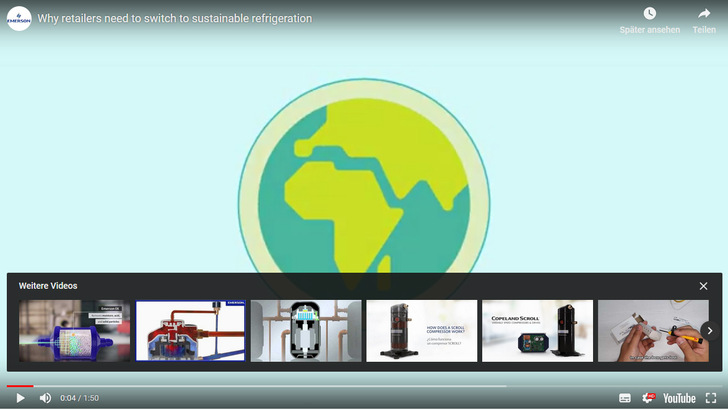Seek on the video progress bar
728x410 pixels.
click(x=300, y=385)
